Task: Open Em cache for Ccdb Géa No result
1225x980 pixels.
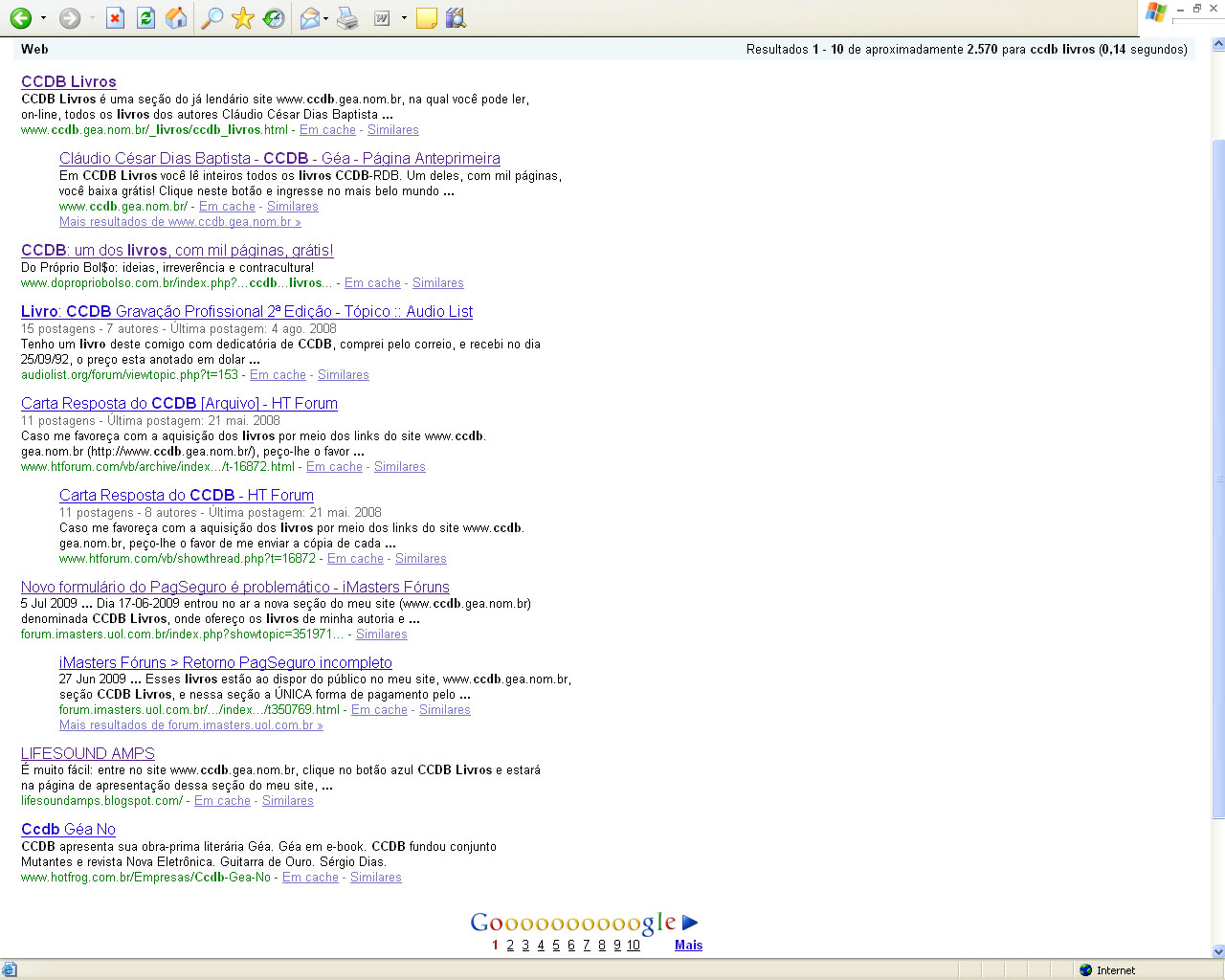Action: (310, 878)
